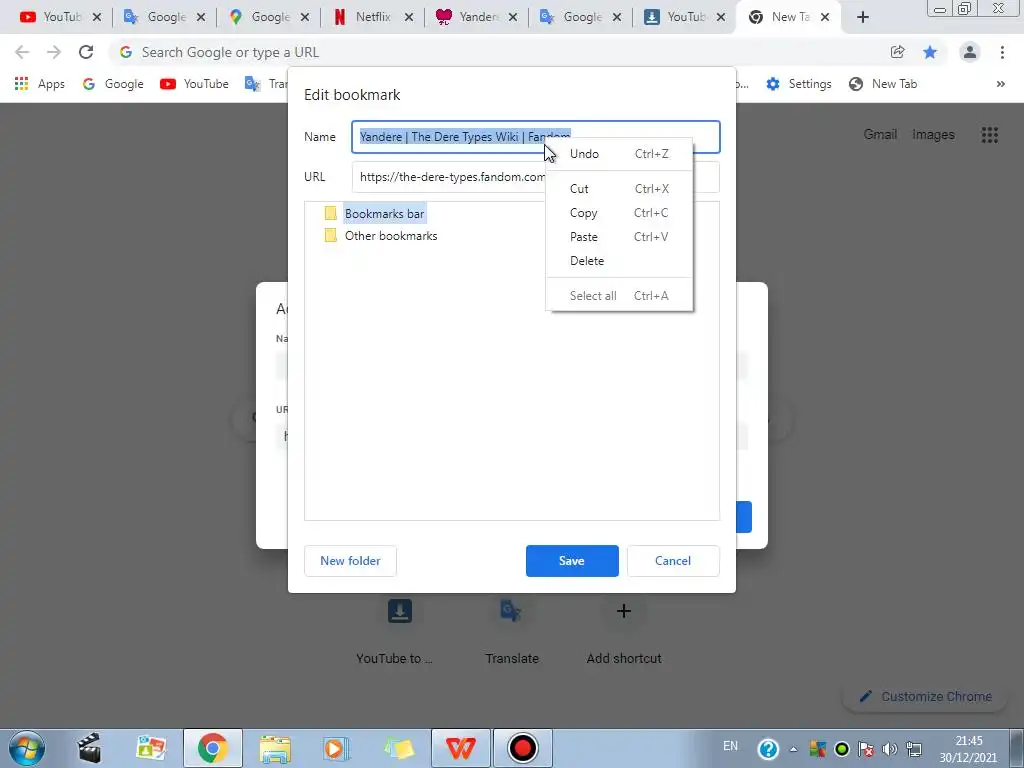Viewport: 1024px width, 768px height.
Task: Open the clapperboard video app taskbar icon
Action: 89,748
